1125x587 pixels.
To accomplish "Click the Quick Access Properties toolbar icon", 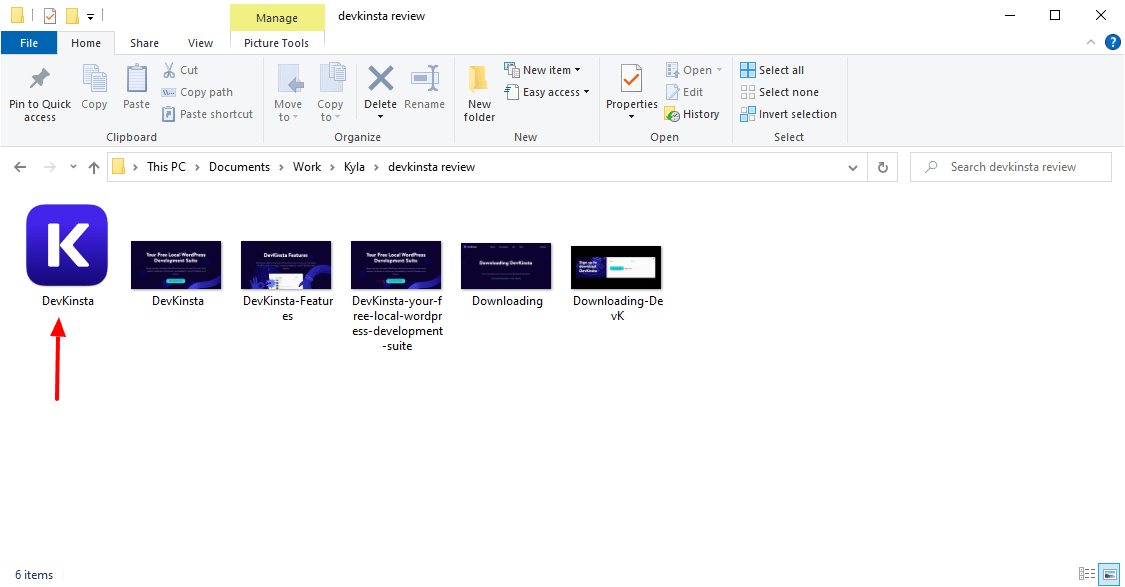I will click(50, 15).
